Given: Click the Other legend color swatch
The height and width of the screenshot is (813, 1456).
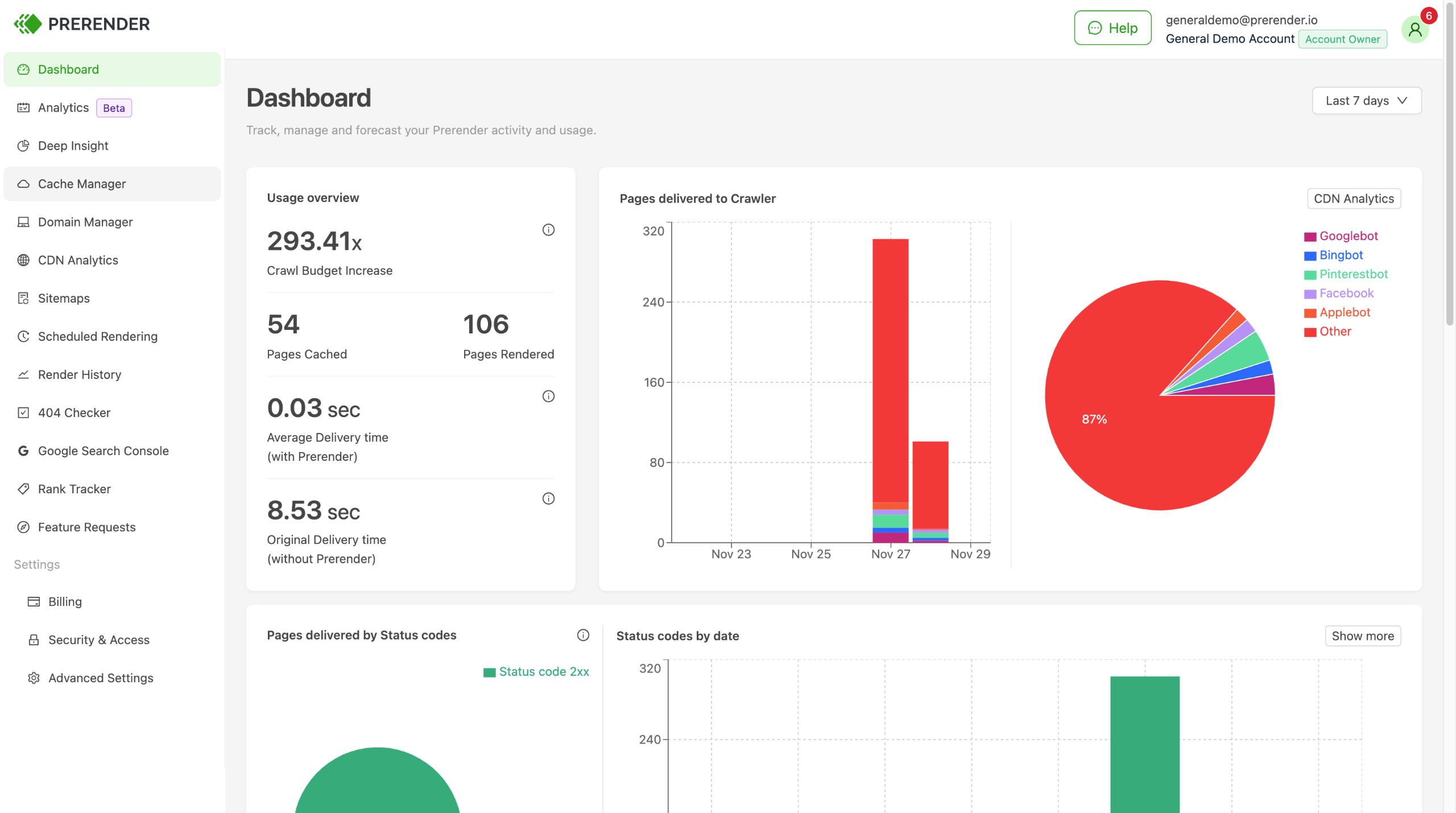Looking at the screenshot, I should coord(1310,332).
